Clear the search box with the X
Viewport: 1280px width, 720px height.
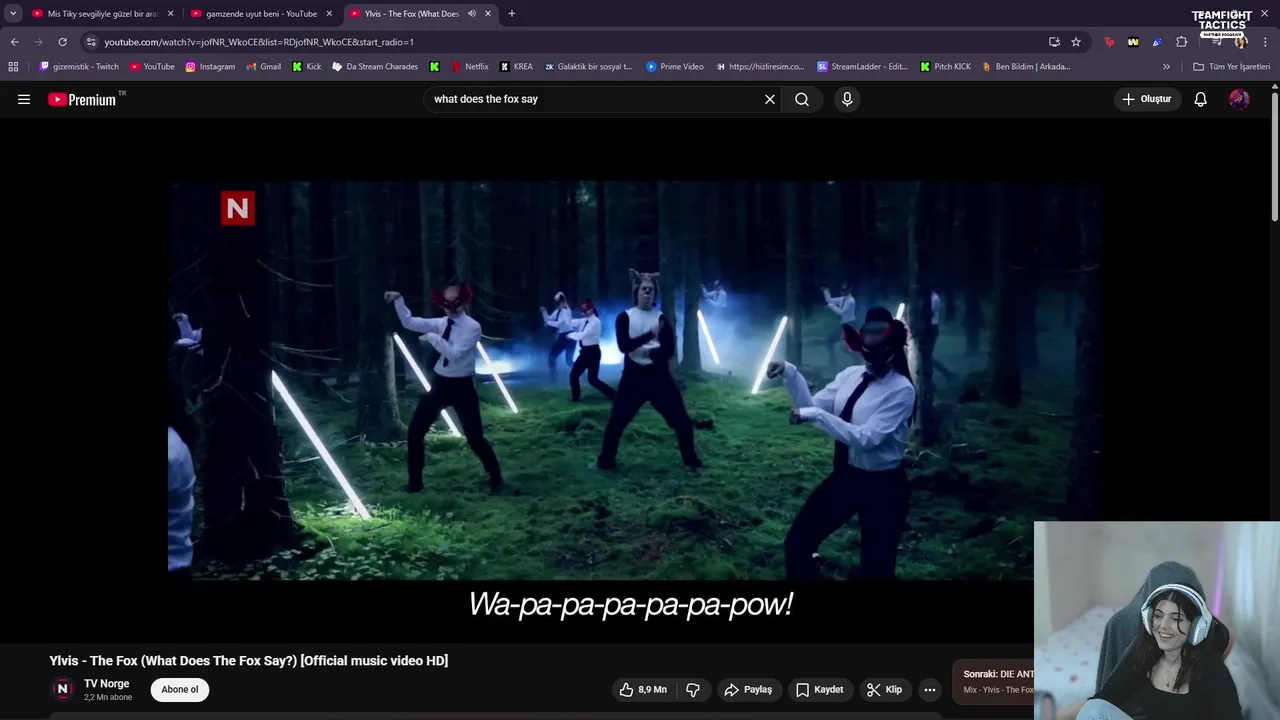point(770,99)
